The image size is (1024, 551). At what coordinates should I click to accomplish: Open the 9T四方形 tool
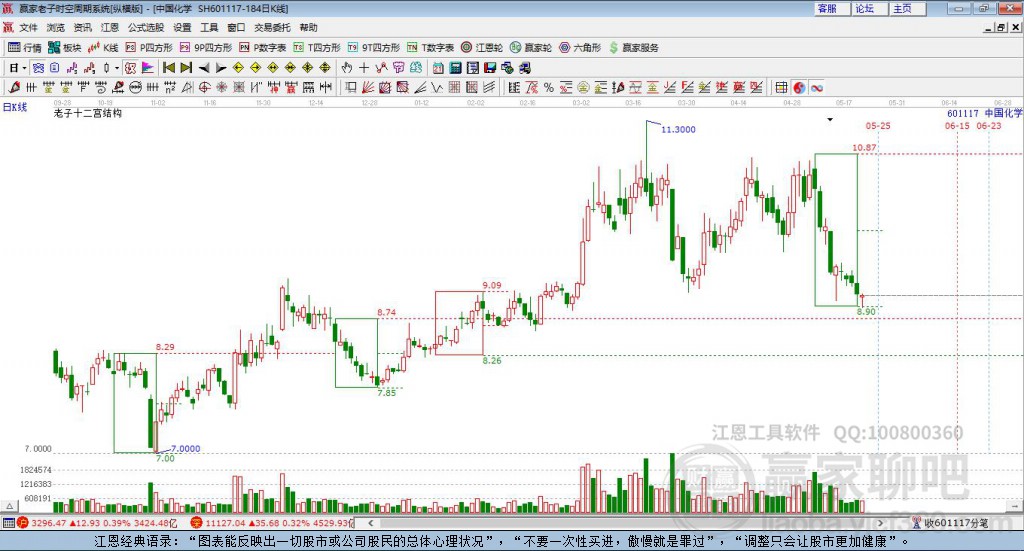[374, 48]
